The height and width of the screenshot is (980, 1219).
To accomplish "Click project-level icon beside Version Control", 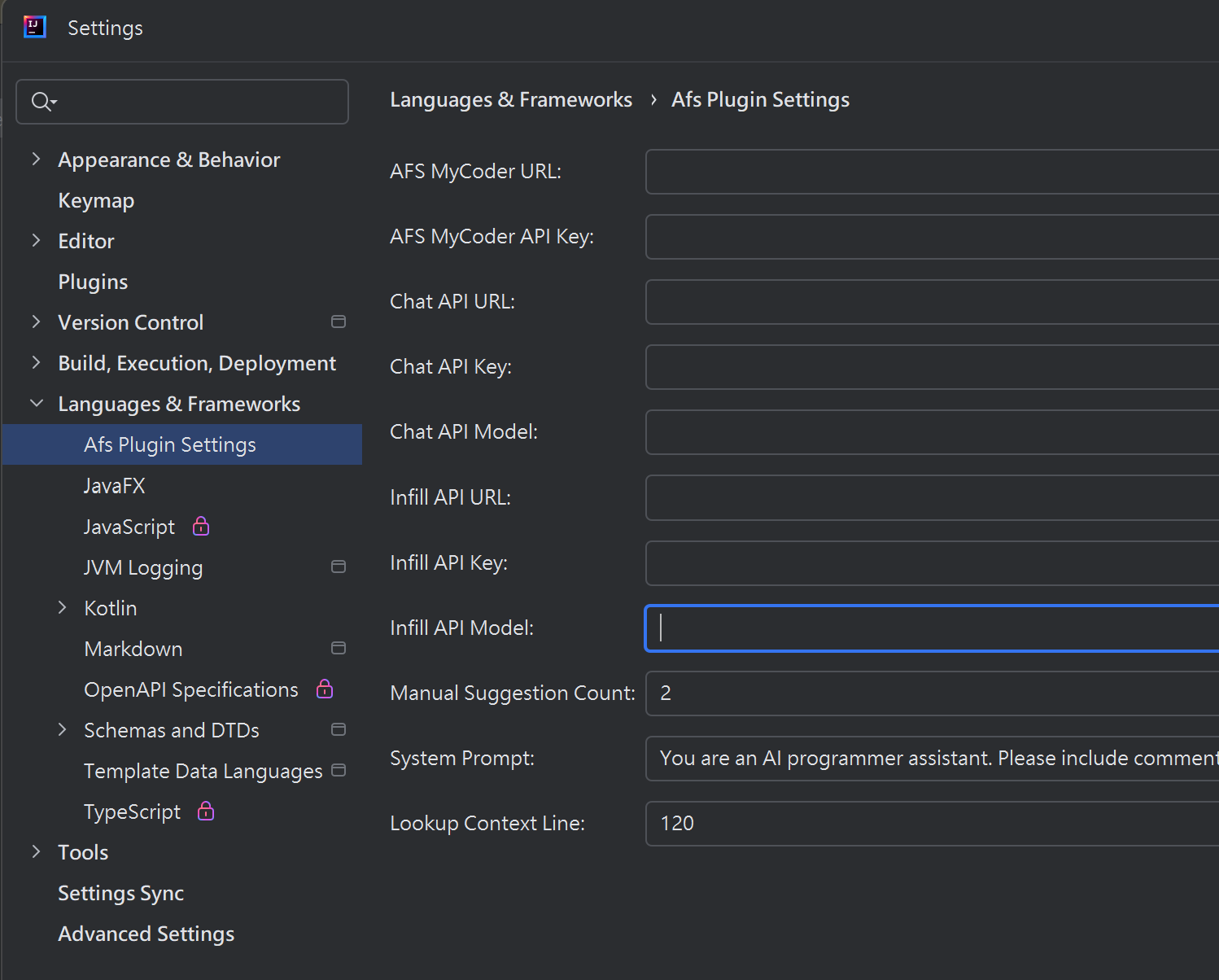I will tap(339, 322).
